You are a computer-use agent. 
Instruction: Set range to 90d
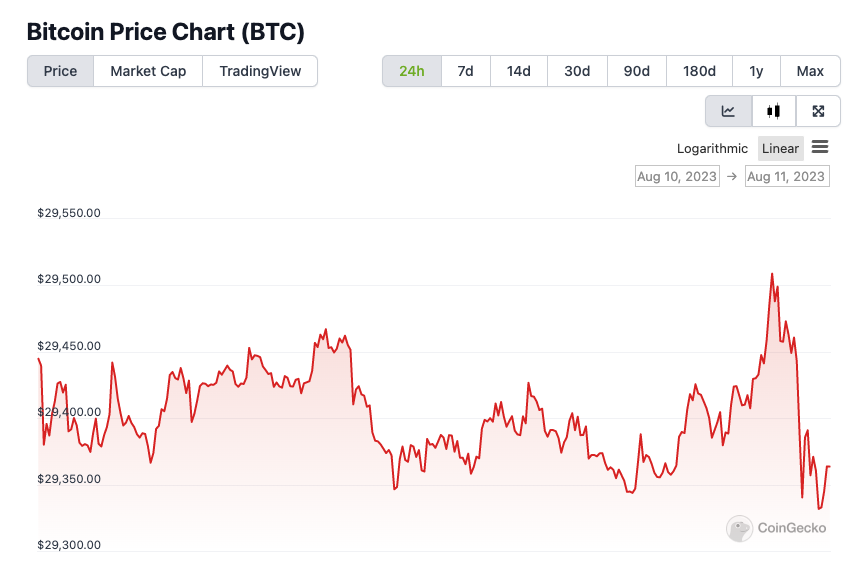[637, 71]
